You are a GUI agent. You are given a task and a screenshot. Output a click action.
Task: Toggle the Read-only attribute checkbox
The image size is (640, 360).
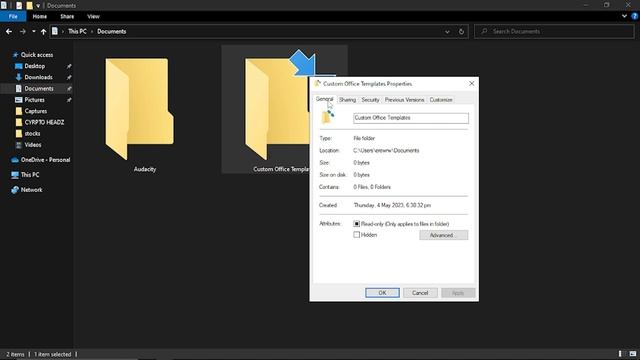[356, 224]
